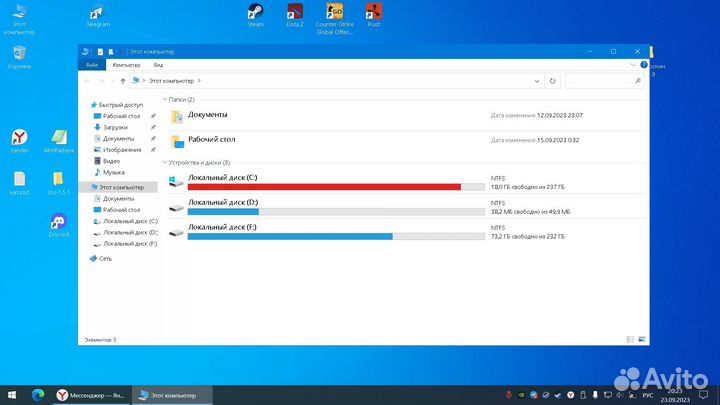Open the notification center icon
Screen dimensions: 720x405
[x=703, y=395]
